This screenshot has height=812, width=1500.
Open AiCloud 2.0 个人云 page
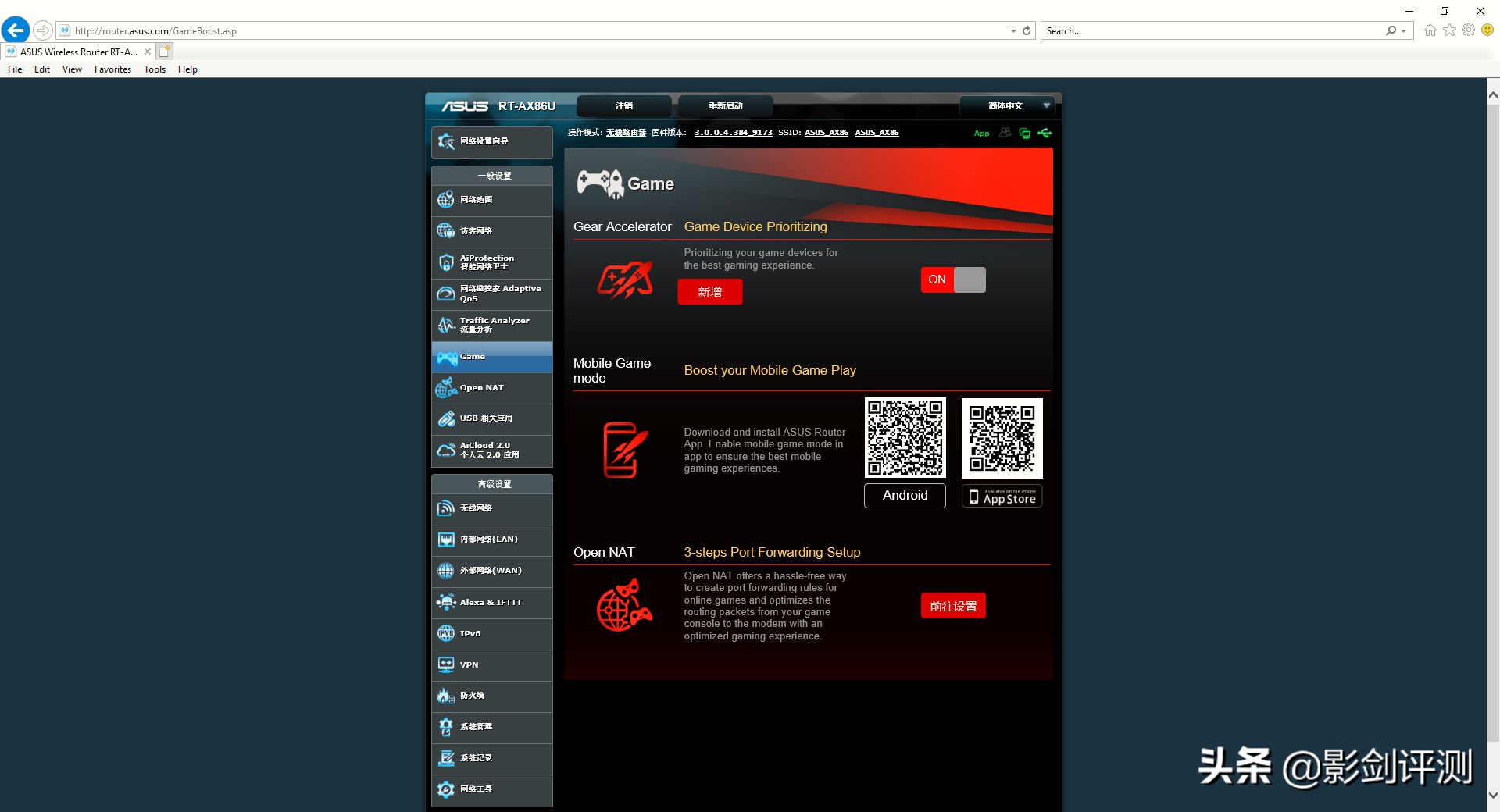tap(491, 451)
